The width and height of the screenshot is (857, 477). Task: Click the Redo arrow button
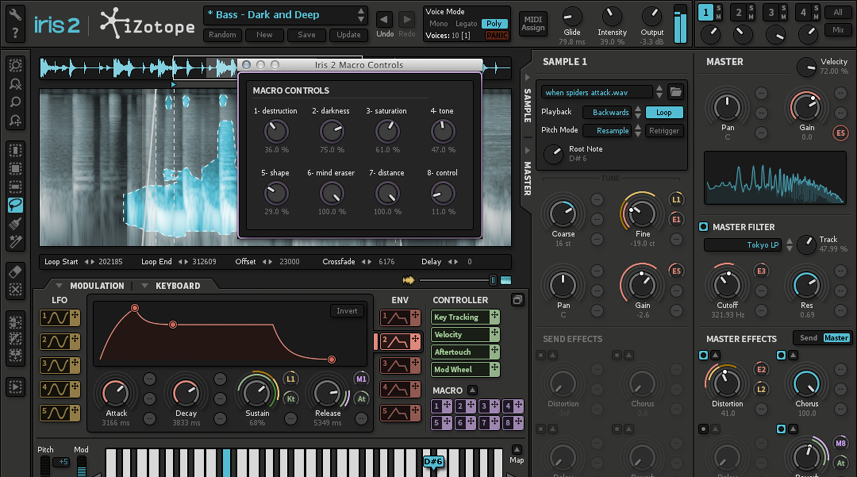coord(407,20)
